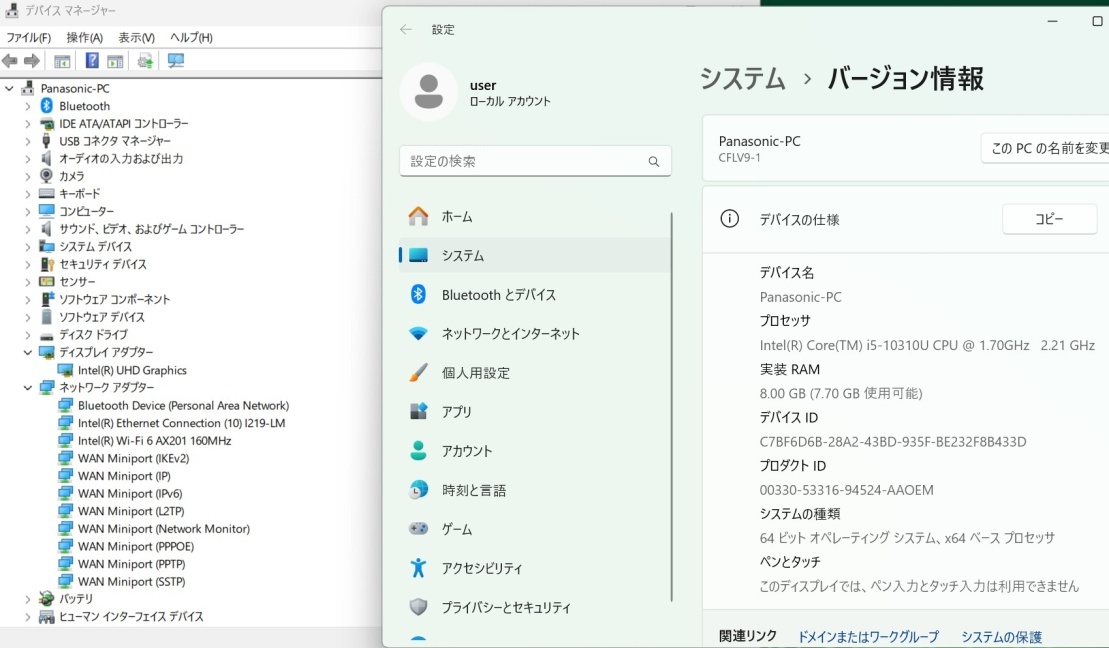Open Accessibility settings from the sidebar
This screenshot has height=648, width=1109.
[418, 568]
